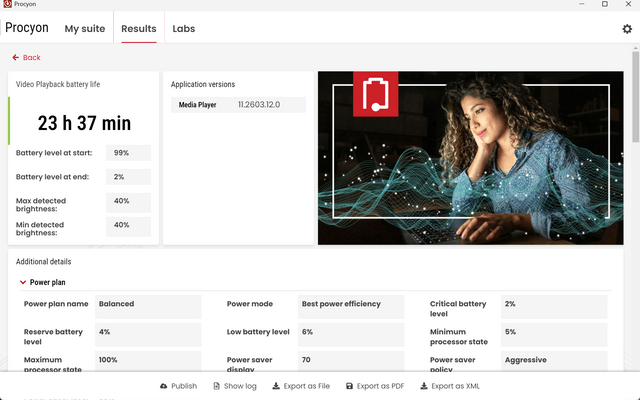Publish the benchmark result

pyautogui.click(x=178, y=386)
